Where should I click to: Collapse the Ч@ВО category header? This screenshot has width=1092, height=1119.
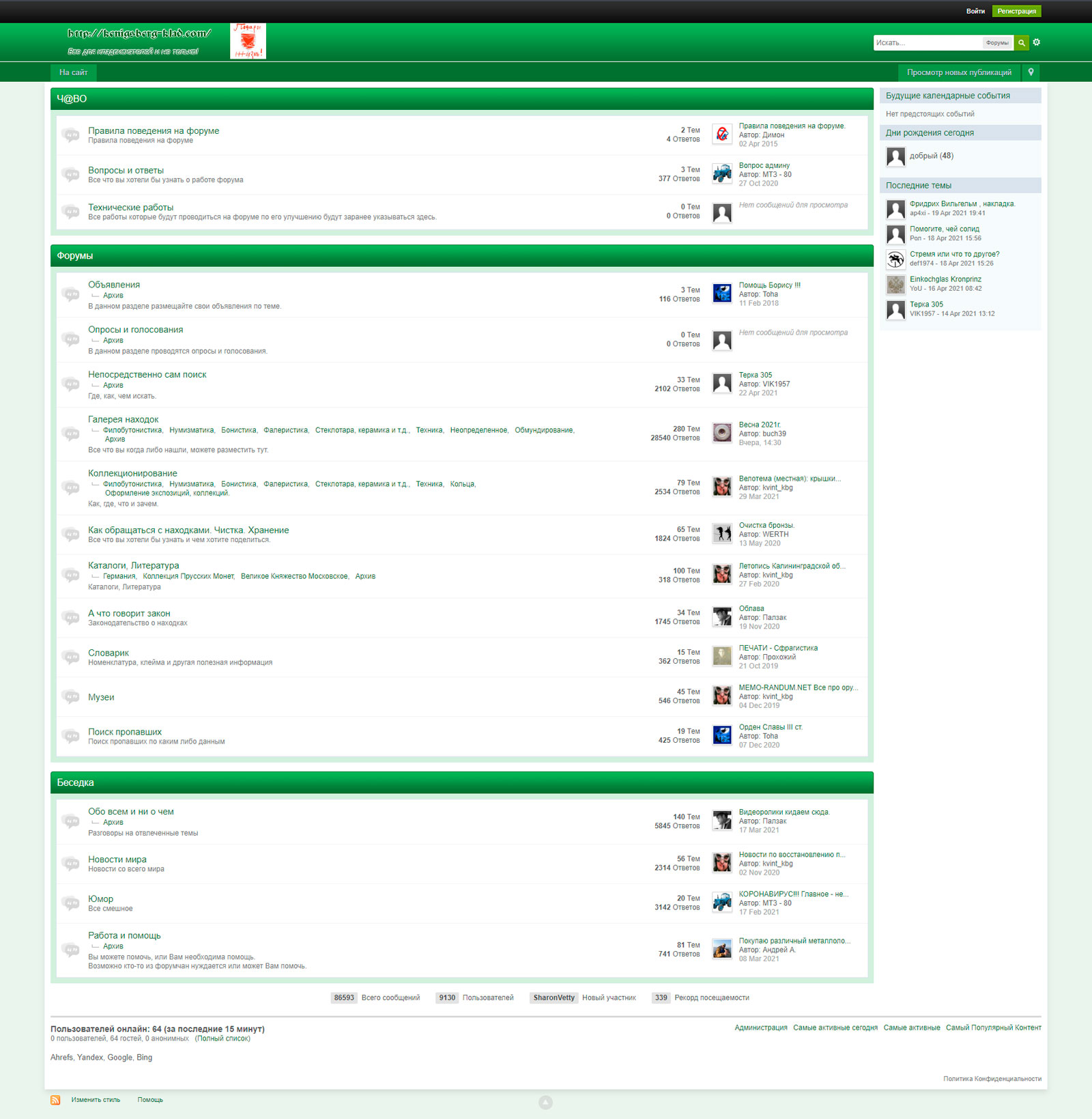(462, 99)
